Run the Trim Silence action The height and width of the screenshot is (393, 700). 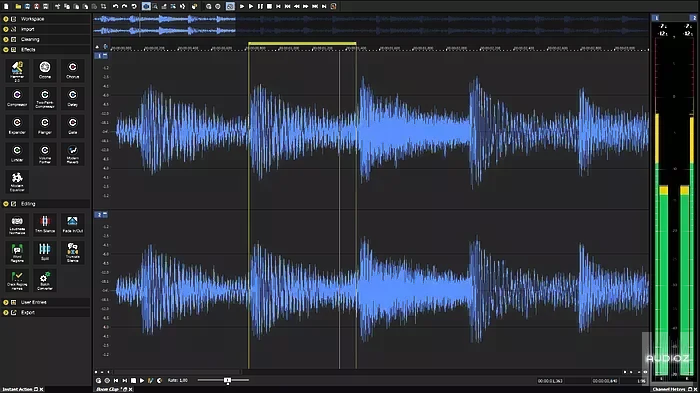point(45,224)
